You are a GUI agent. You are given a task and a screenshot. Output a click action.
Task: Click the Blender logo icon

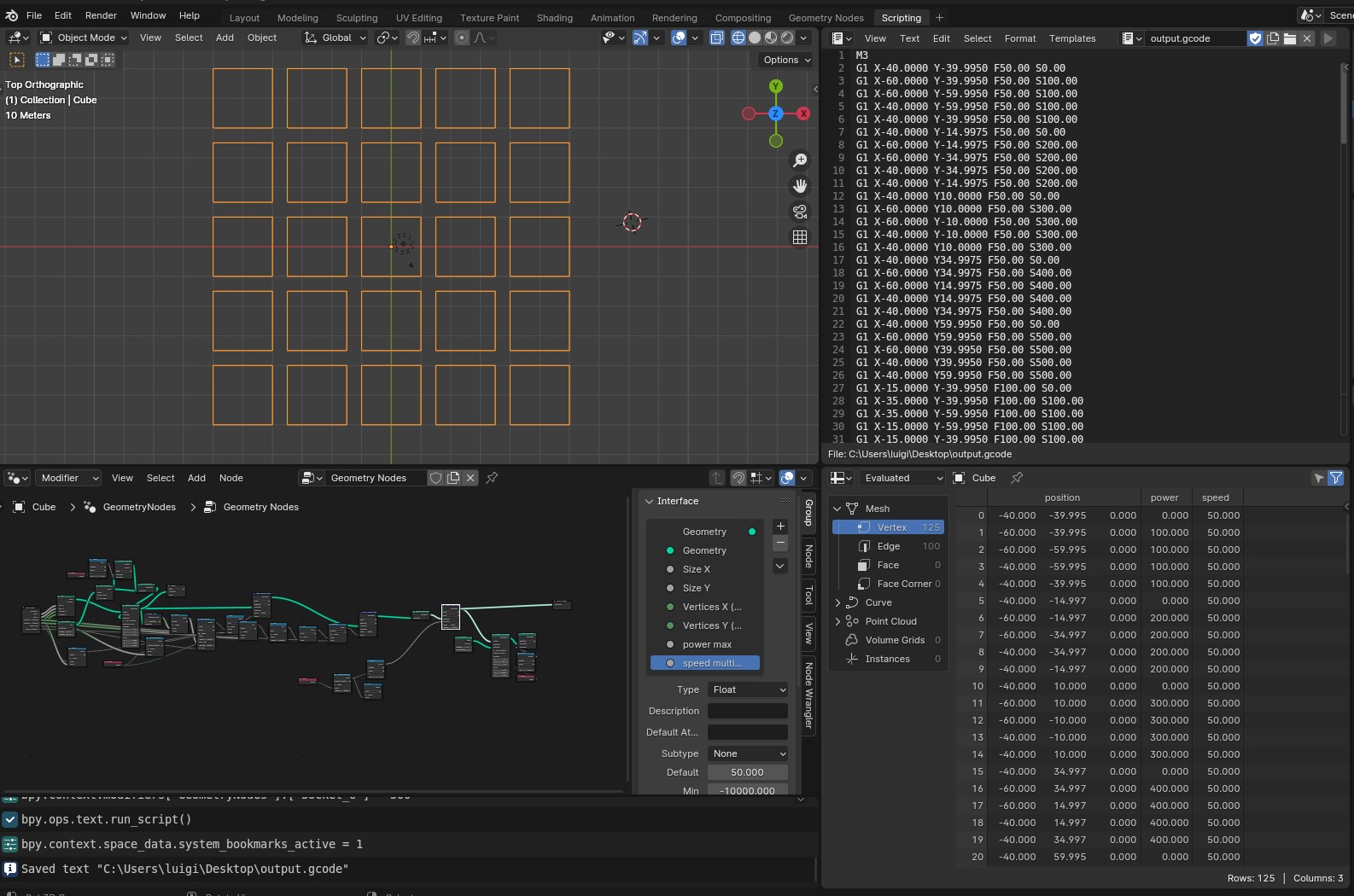(x=11, y=15)
